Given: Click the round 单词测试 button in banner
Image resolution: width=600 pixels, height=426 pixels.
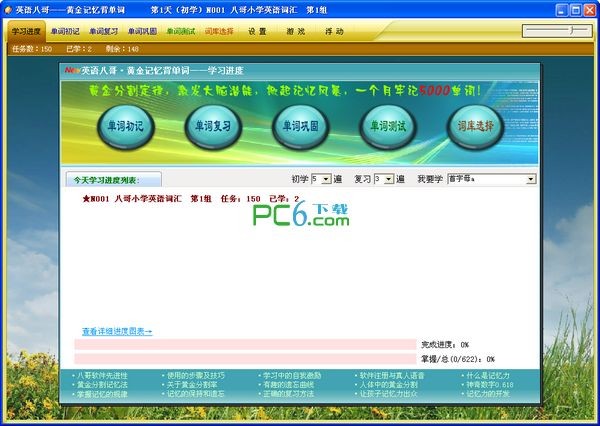Looking at the screenshot, I should [x=388, y=127].
